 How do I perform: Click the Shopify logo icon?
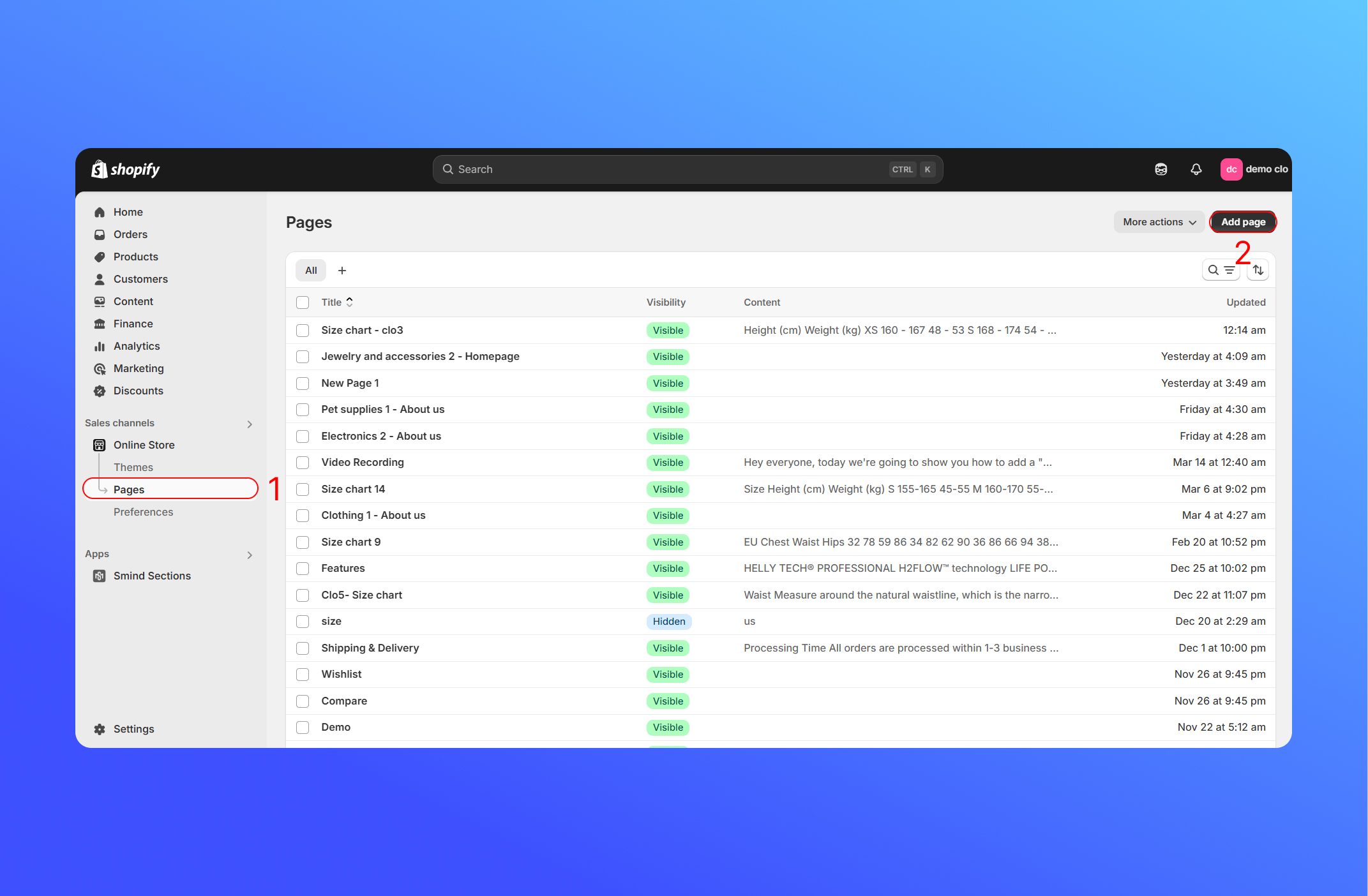coord(100,169)
